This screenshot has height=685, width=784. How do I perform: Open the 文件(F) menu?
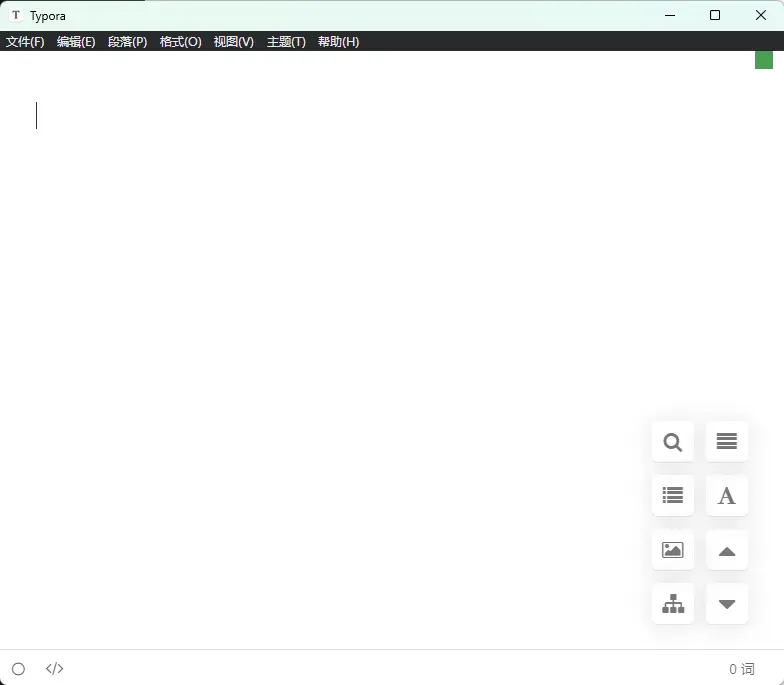25,42
